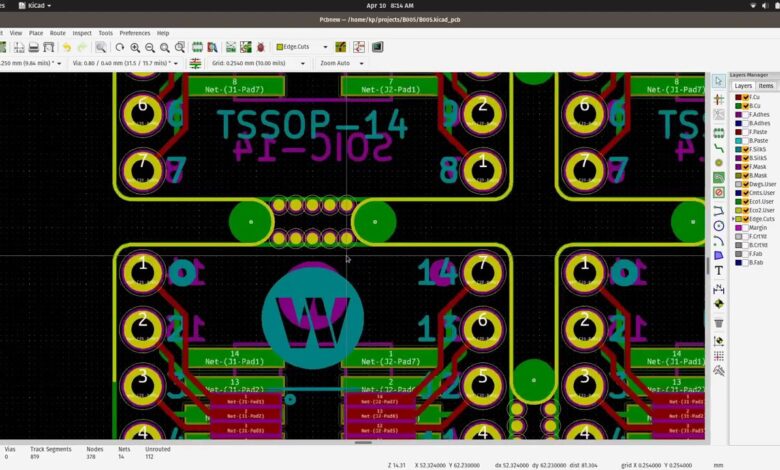Click the auto track width icon

coord(195,63)
